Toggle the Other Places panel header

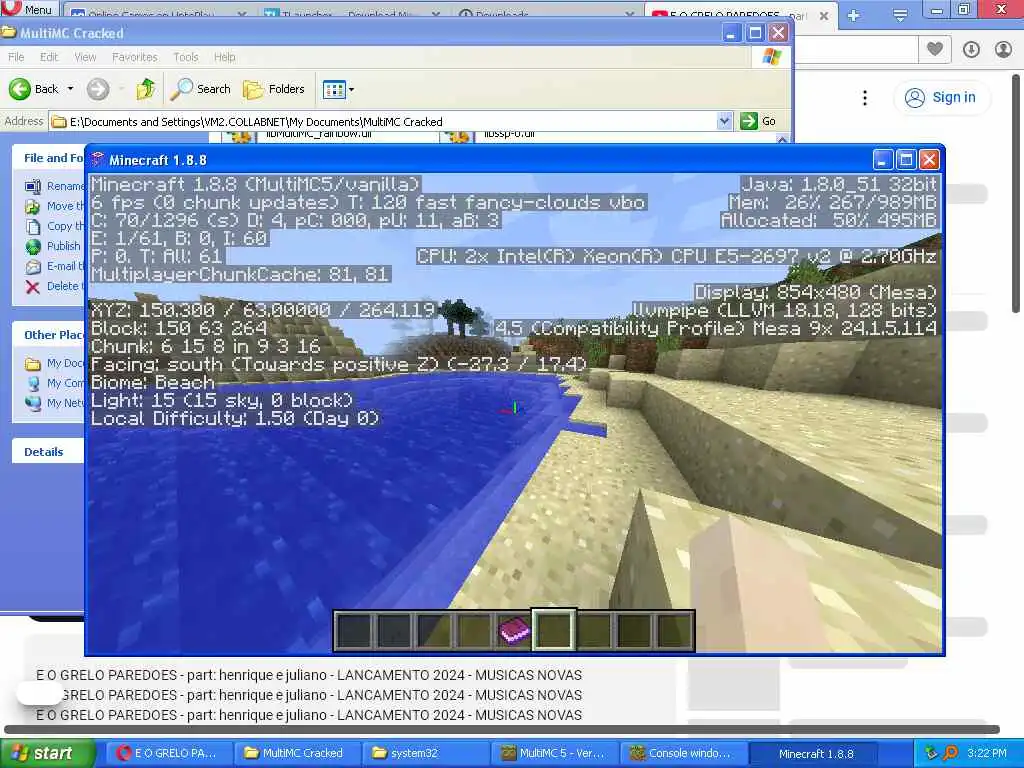pyautogui.click(x=48, y=335)
